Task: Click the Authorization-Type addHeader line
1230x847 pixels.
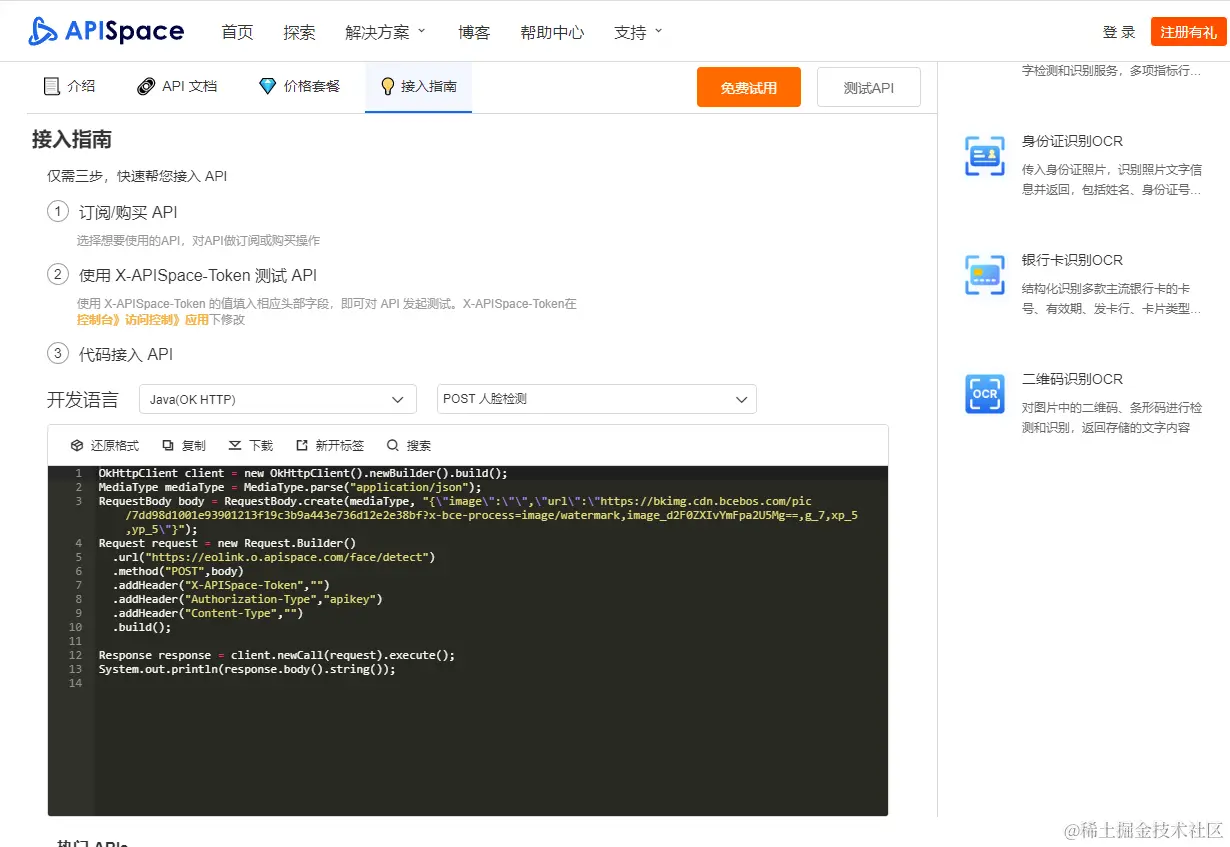Action: point(248,599)
